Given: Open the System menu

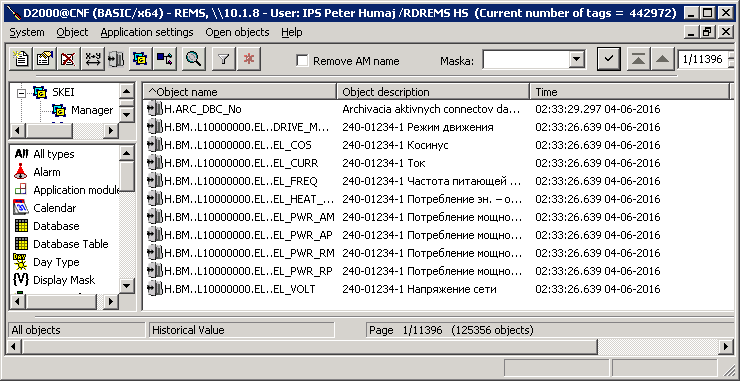Looking at the screenshot, I should coord(27,33).
